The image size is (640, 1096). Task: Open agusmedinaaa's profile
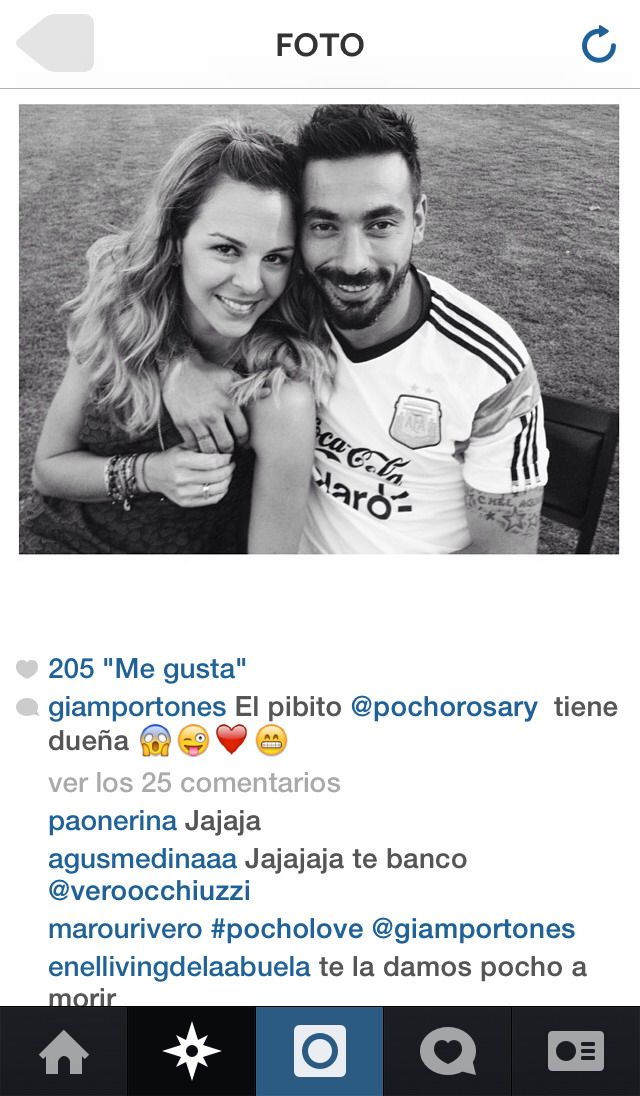pyautogui.click(x=143, y=858)
